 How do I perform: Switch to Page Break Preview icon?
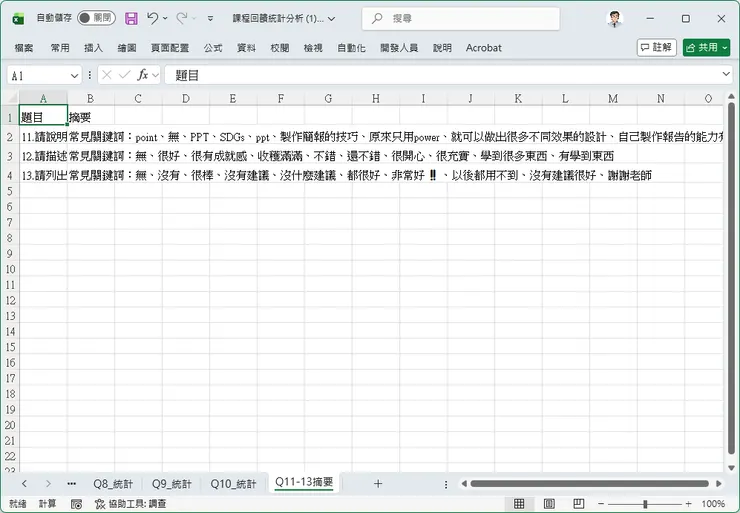tap(579, 504)
